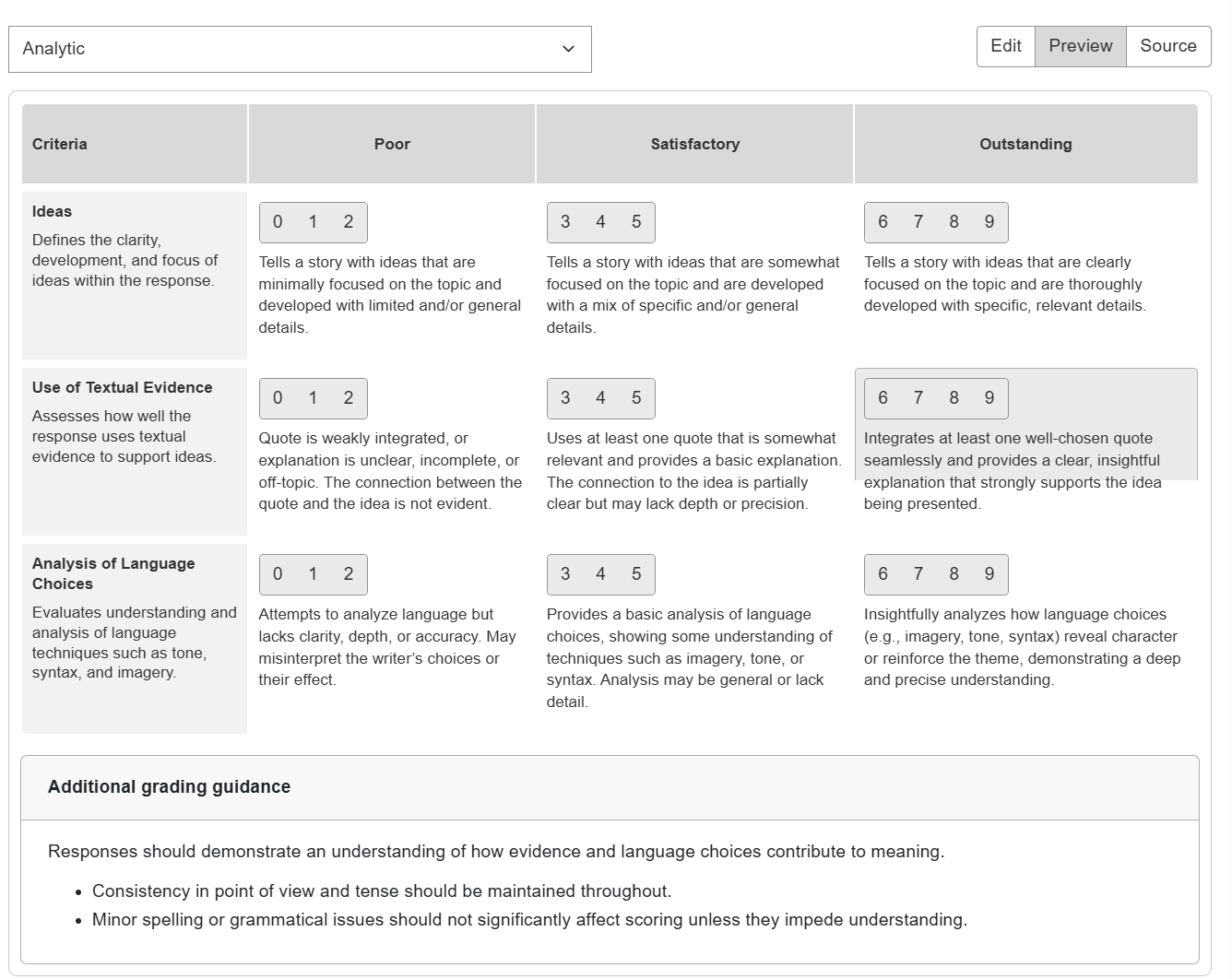
Task: Click the Poor column header
Action: click(x=392, y=144)
